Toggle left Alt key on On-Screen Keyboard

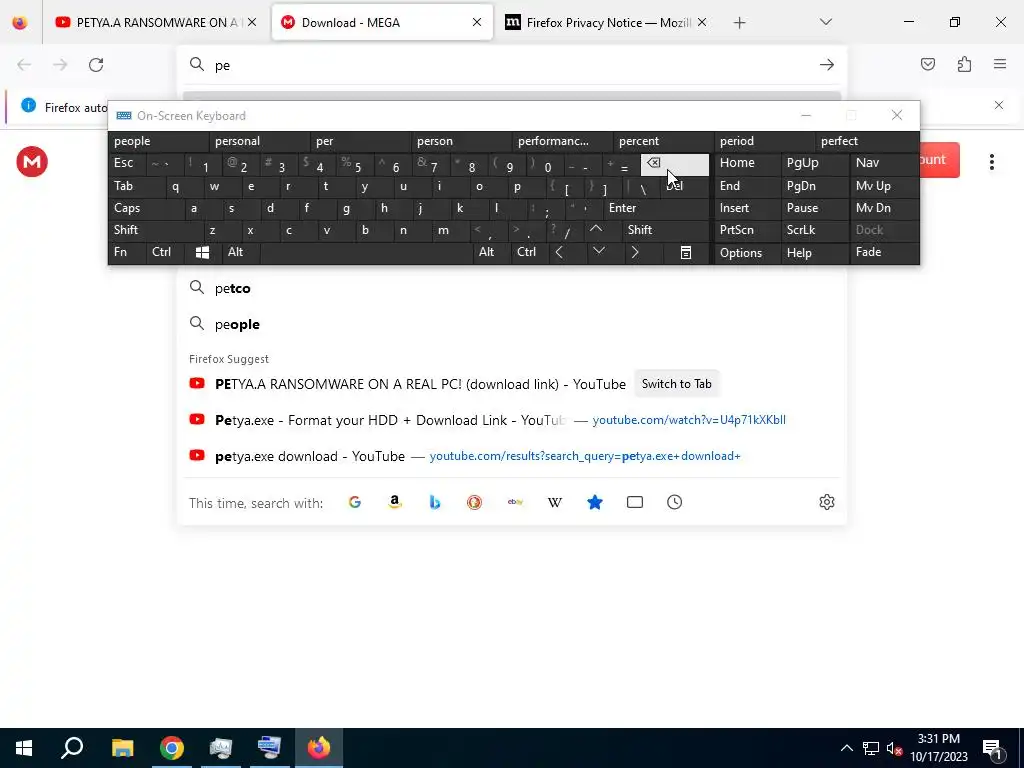[240, 253]
